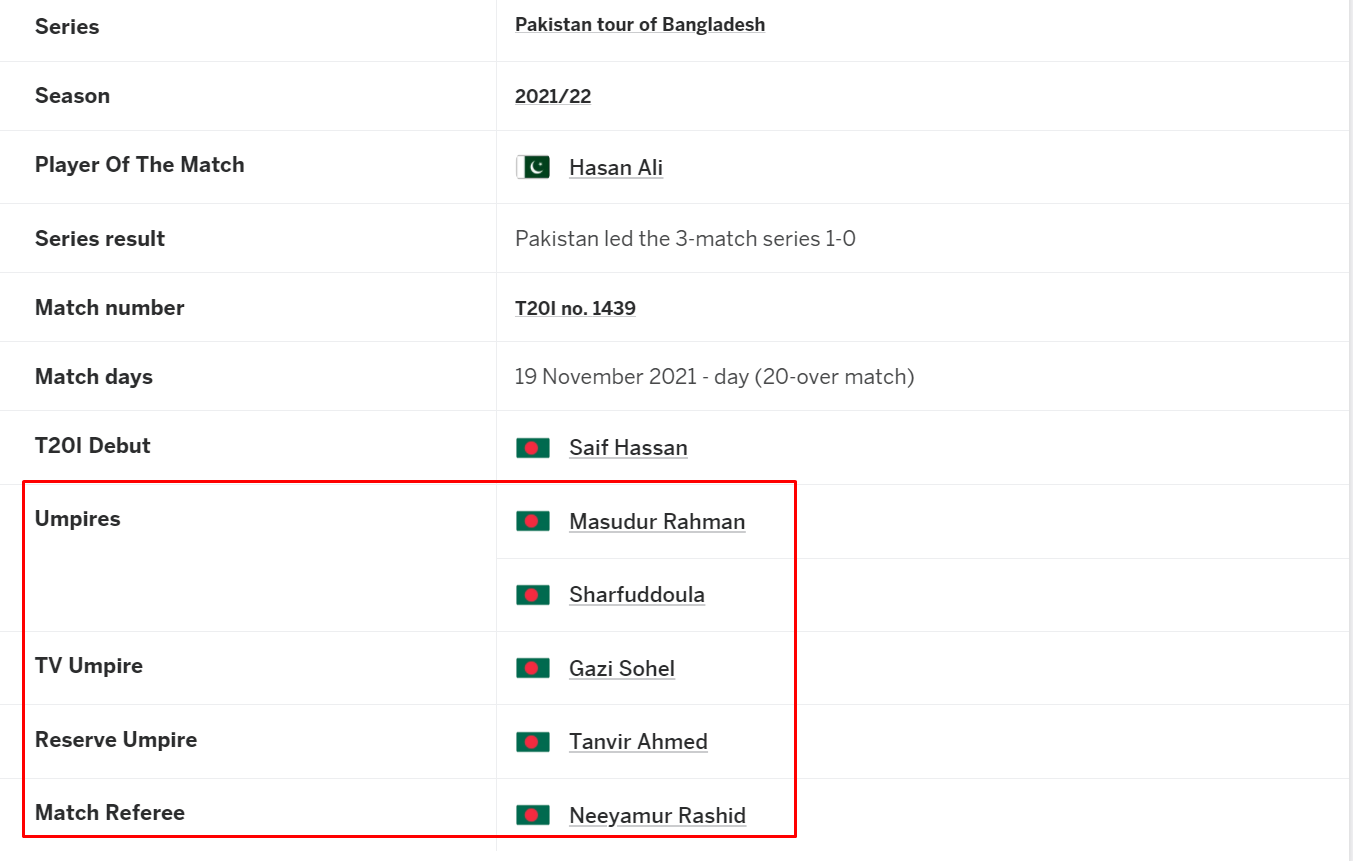Open Pakistan tour of Bangladesh series link
1353x861 pixels.
tap(640, 24)
